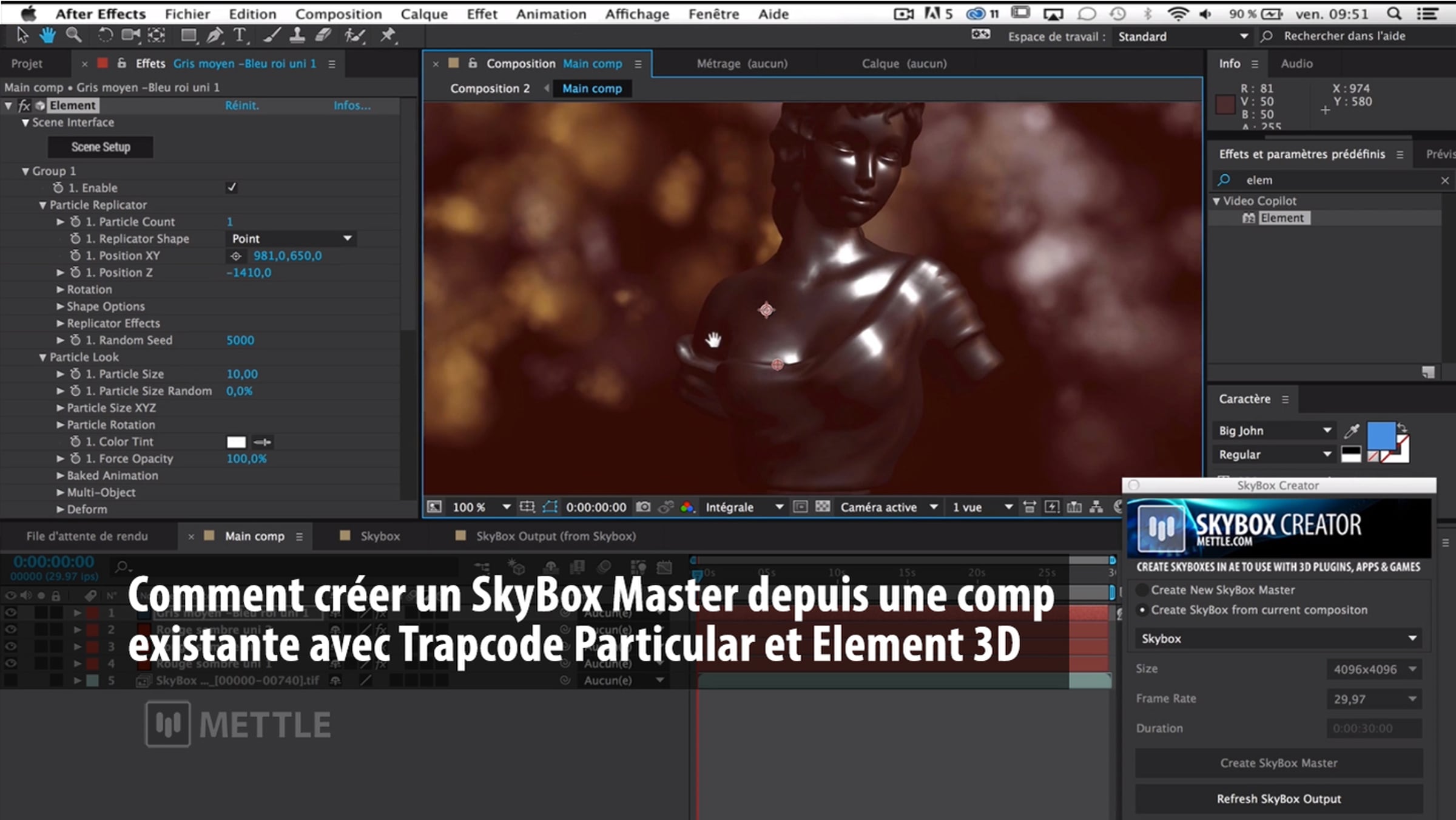Select the Roto Brush tool
Screen dimensions: 1456x820
click(x=354, y=36)
